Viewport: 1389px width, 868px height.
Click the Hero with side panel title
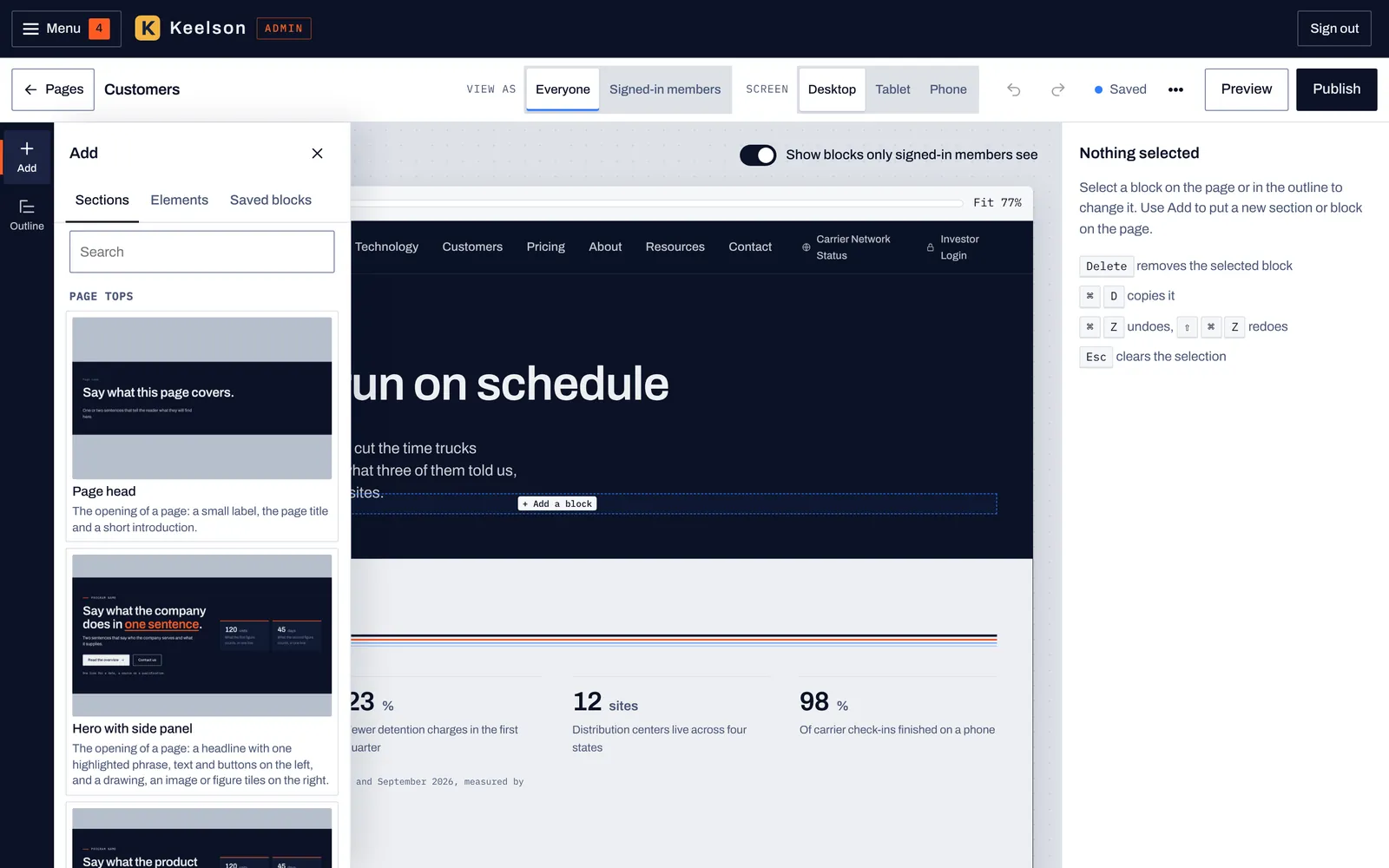point(133,729)
